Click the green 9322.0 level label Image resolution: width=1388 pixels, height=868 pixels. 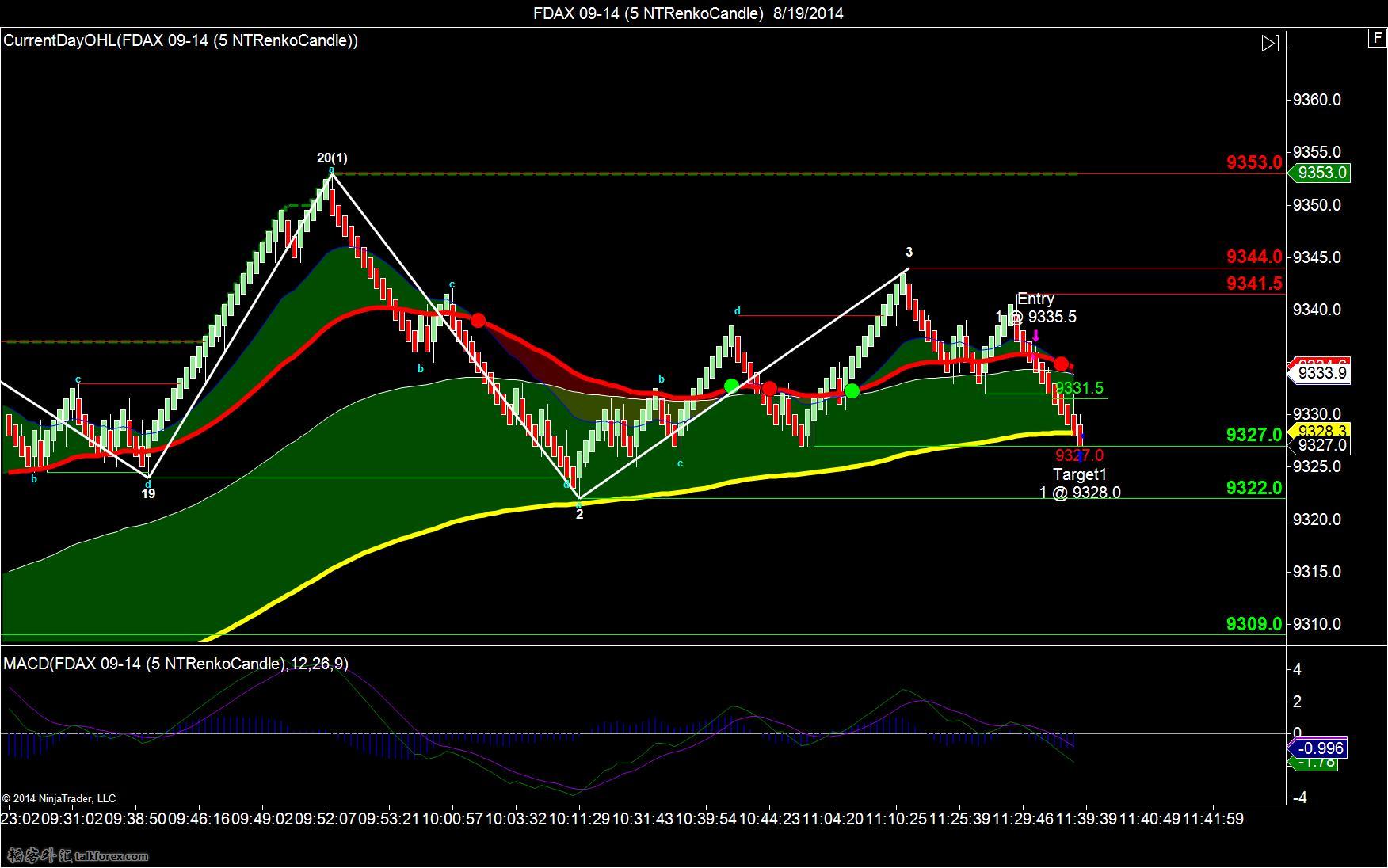pyautogui.click(x=1254, y=488)
